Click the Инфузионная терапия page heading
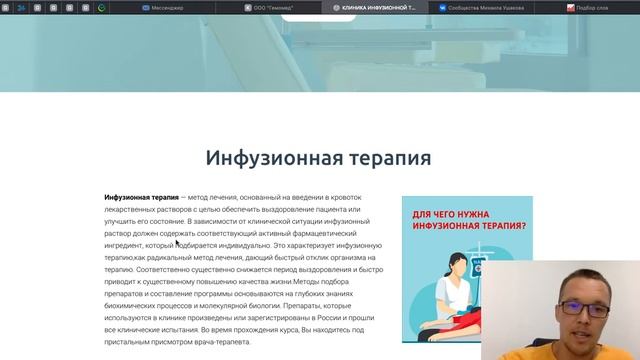Image resolution: width=640 pixels, height=360 pixels. click(x=318, y=158)
